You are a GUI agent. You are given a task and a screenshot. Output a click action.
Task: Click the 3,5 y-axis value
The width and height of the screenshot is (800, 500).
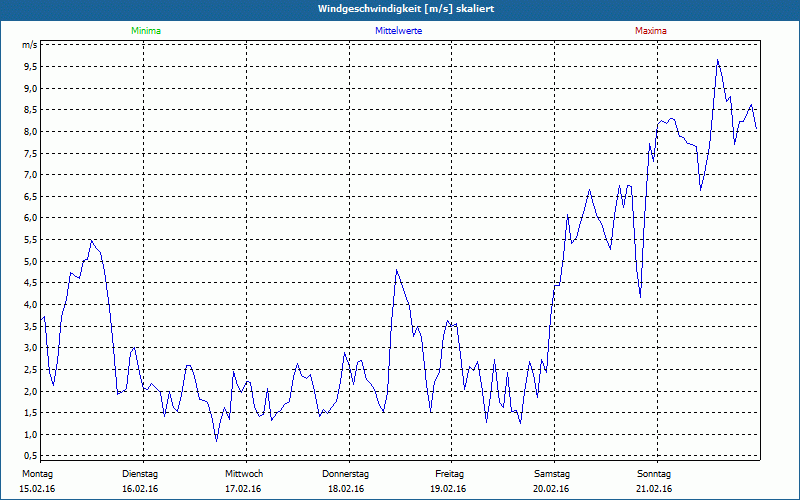[x=31, y=327]
